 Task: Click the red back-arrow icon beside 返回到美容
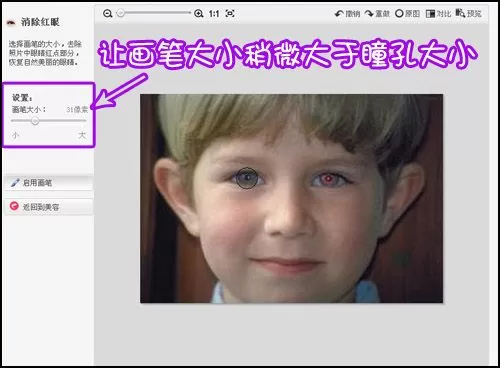click(14, 206)
